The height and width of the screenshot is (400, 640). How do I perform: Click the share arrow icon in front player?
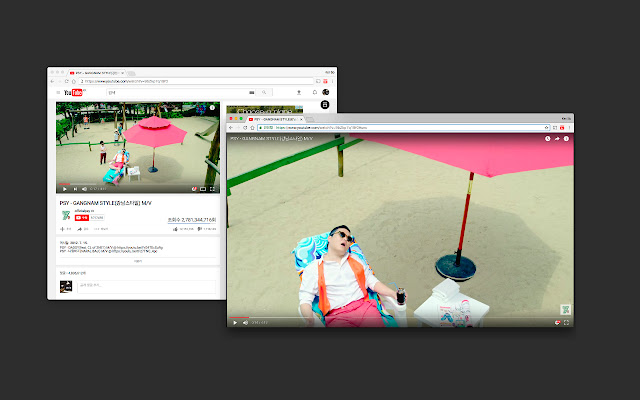click(557, 139)
